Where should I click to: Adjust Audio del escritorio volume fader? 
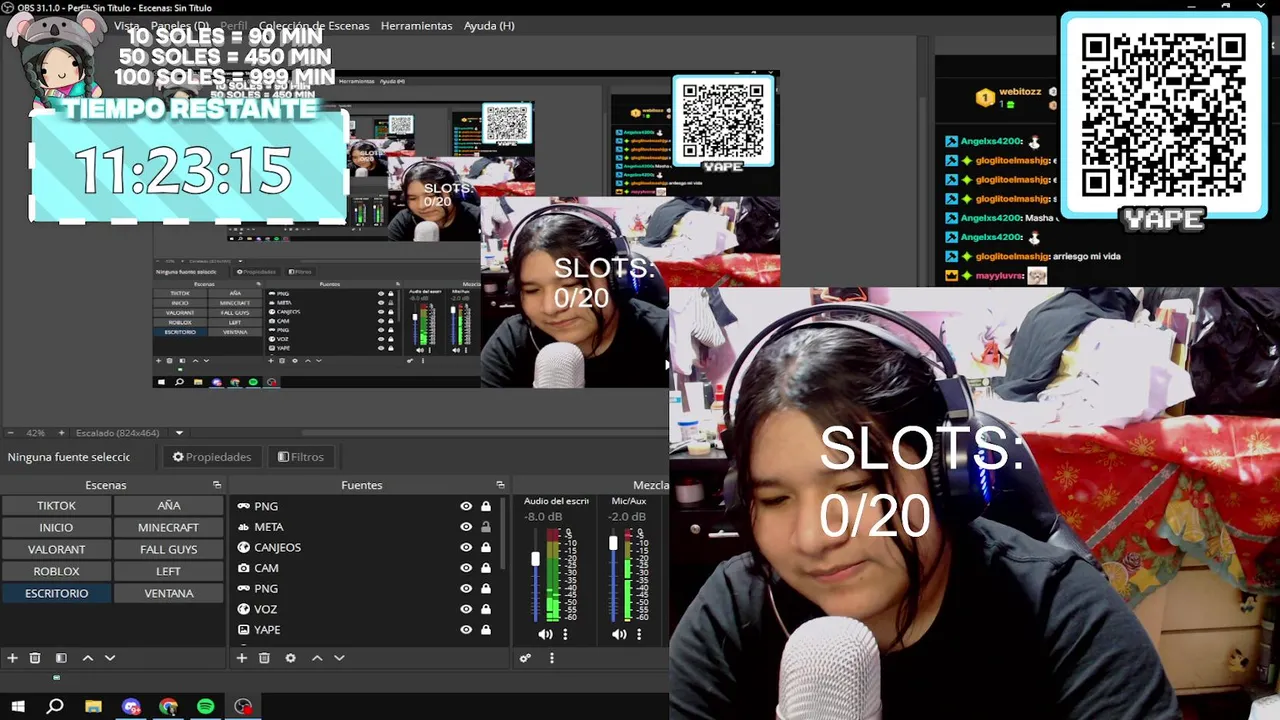click(x=535, y=559)
